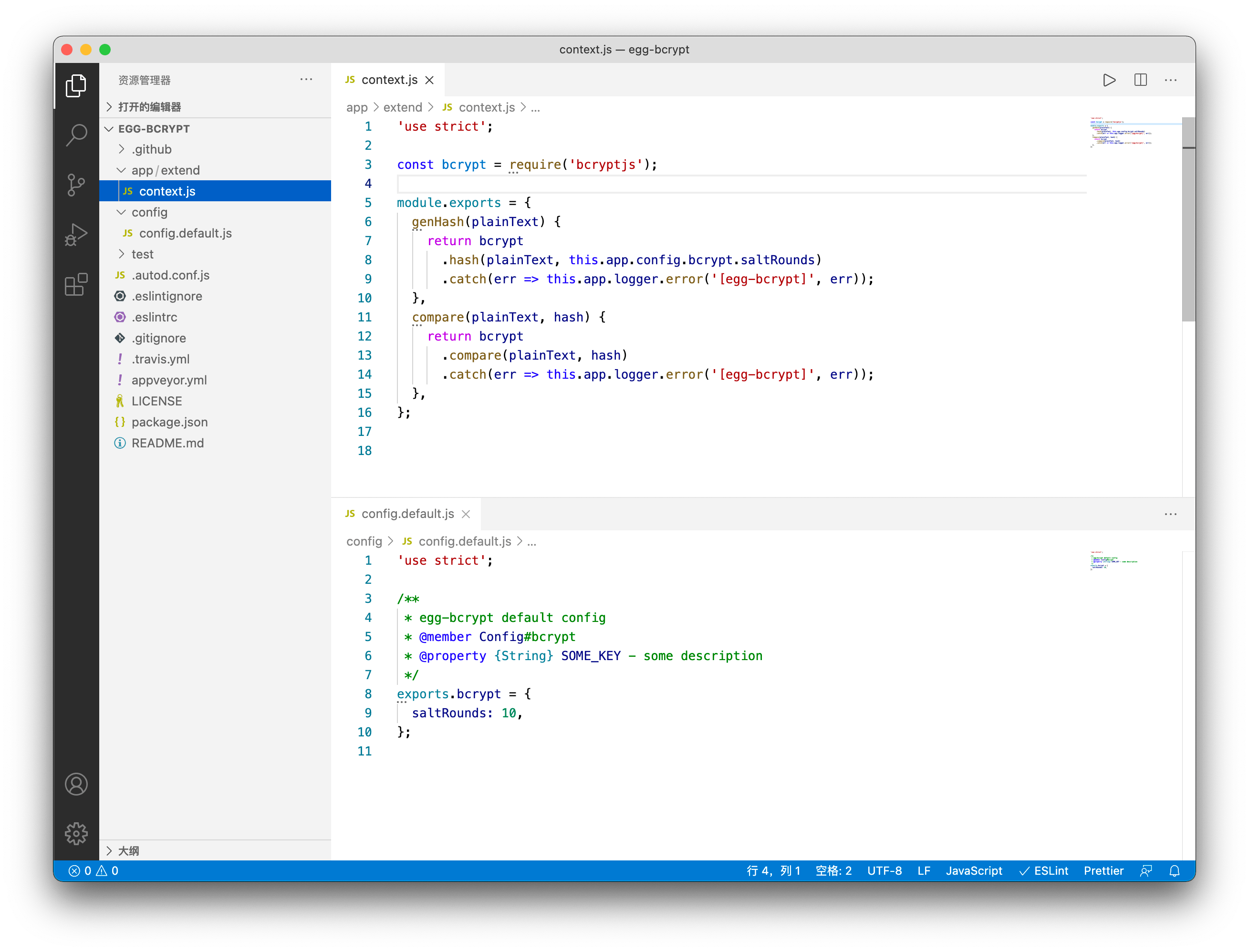
Task: Place cursor on empty line 4 of context.js
Action: [x=741, y=184]
